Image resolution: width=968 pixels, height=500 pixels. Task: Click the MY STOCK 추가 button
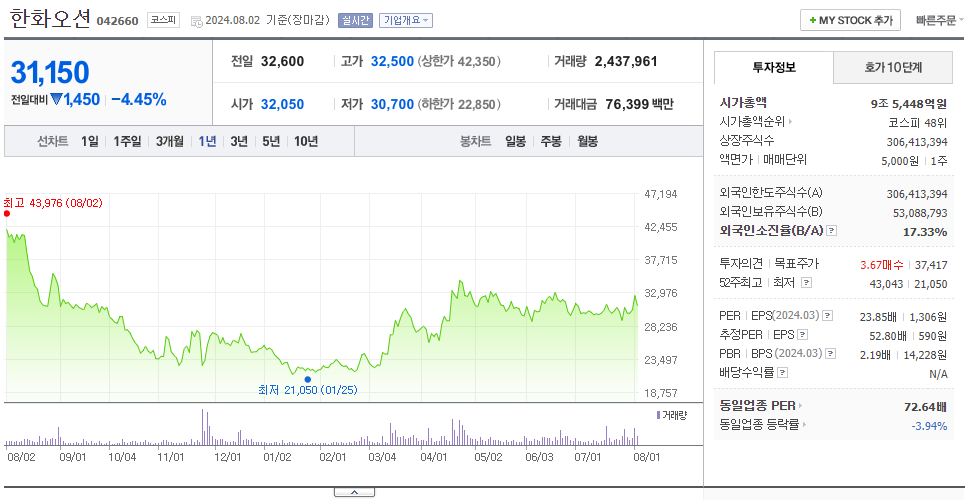click(x=851, y=20)
